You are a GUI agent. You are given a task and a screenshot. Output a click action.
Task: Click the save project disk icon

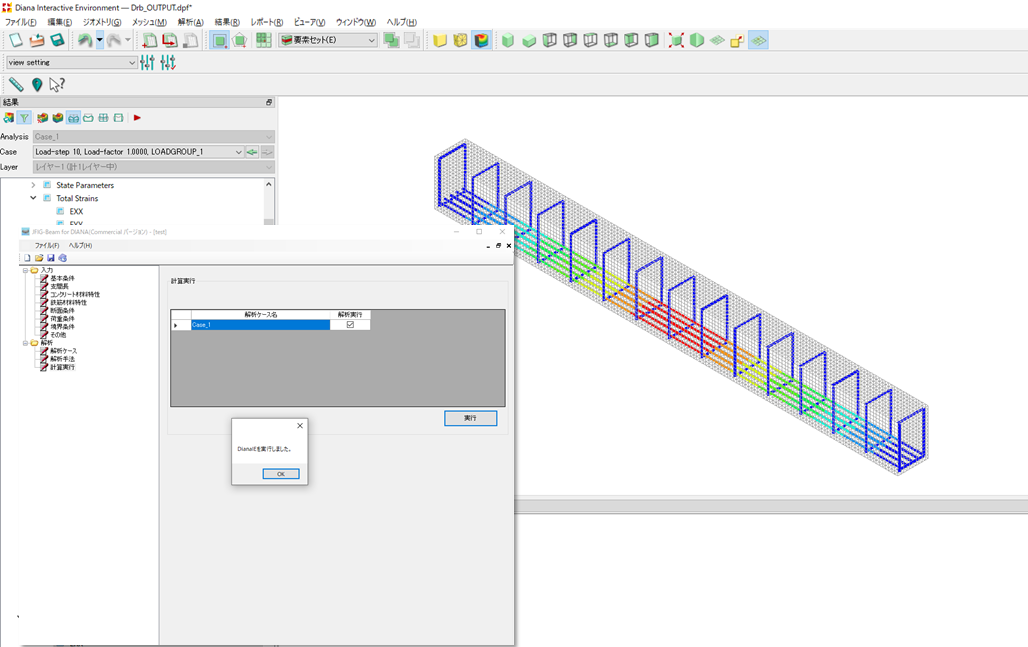click(x=57, y=40)
